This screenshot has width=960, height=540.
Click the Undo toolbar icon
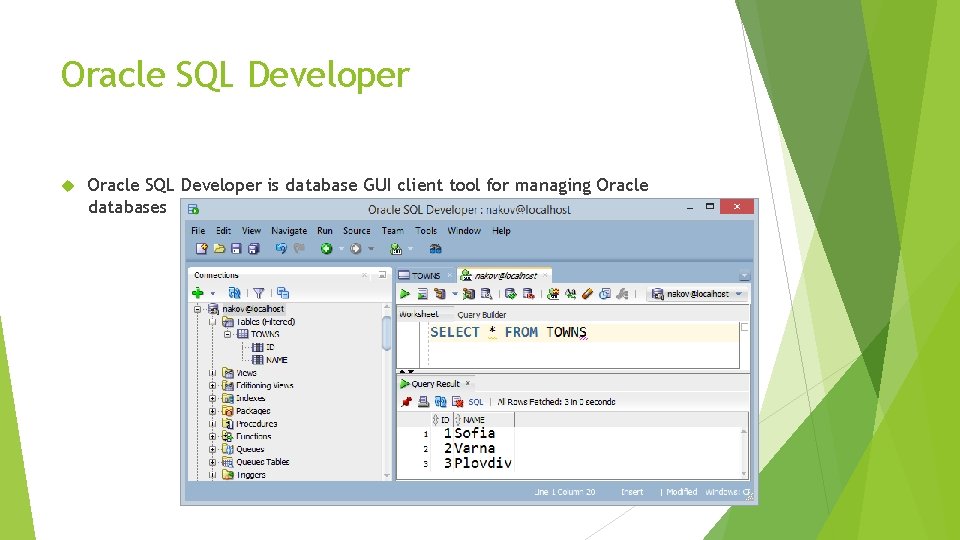pos(281,249)
